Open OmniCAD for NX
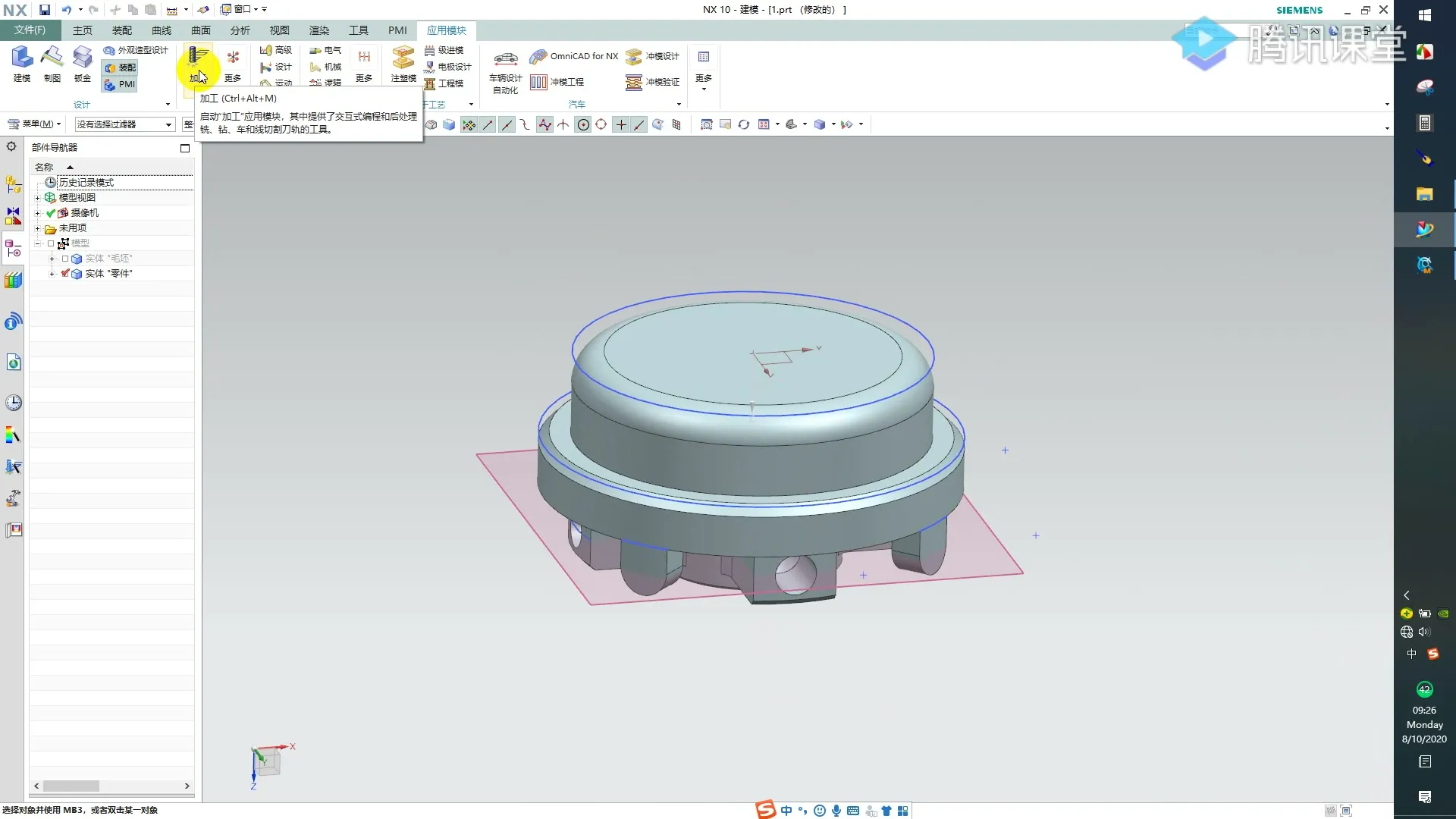The height and width of the screenshot is (819, 1456). point(574,56)
